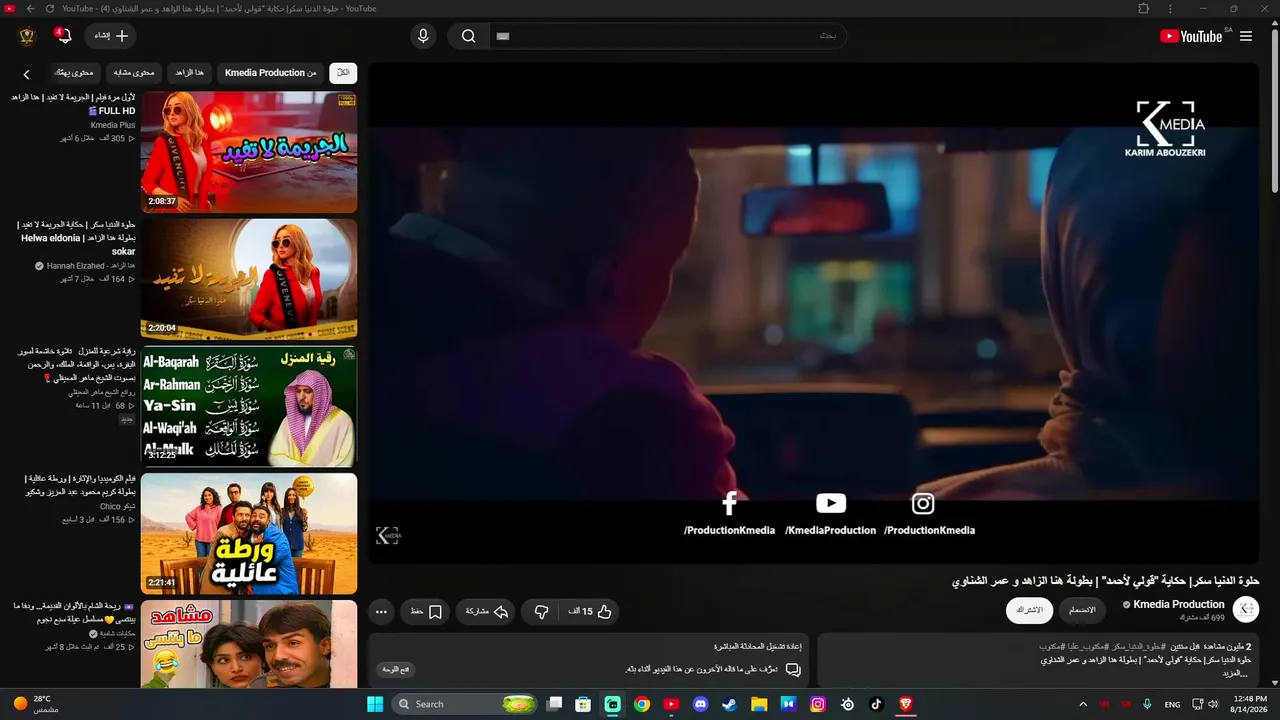Share the video (مشاركة)
This screenshot has width=1280, height=720.
click(x=487, y=612)
